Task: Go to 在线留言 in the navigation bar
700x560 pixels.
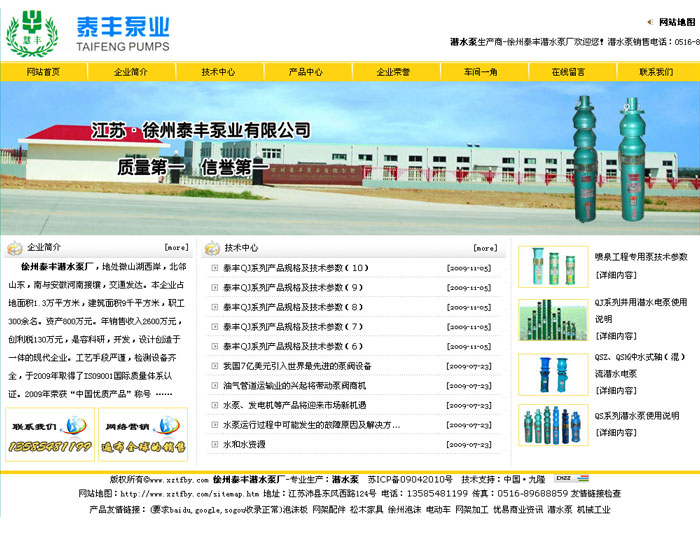Action: tap(568, 72)
